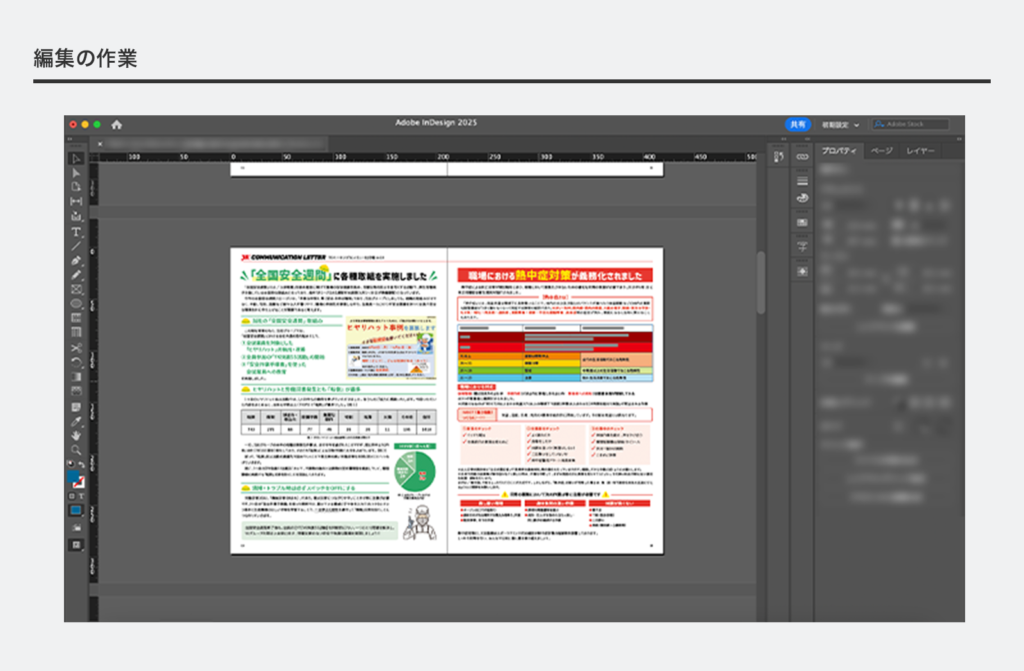The image size is (1024, 671).
Task: Click the Adobe Stock search field
Action: coord(910,124)
